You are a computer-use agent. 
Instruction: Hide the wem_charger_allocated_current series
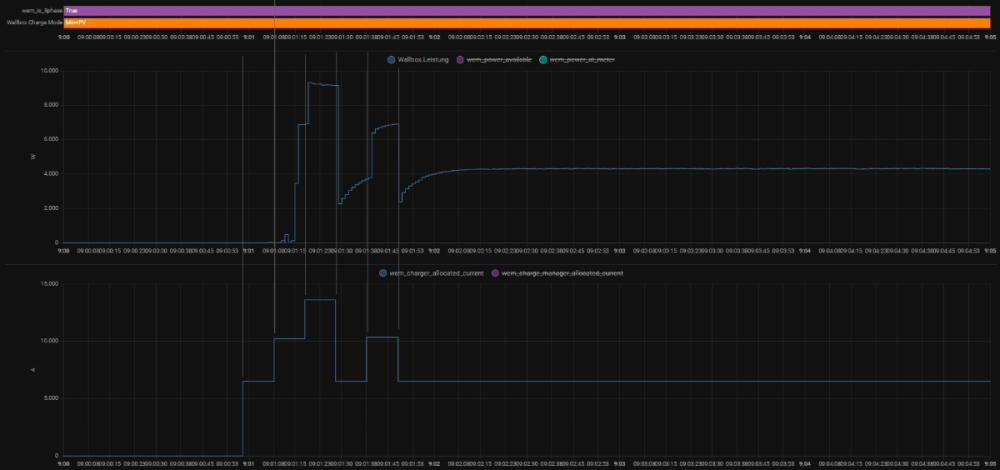(x=437, y=272)
